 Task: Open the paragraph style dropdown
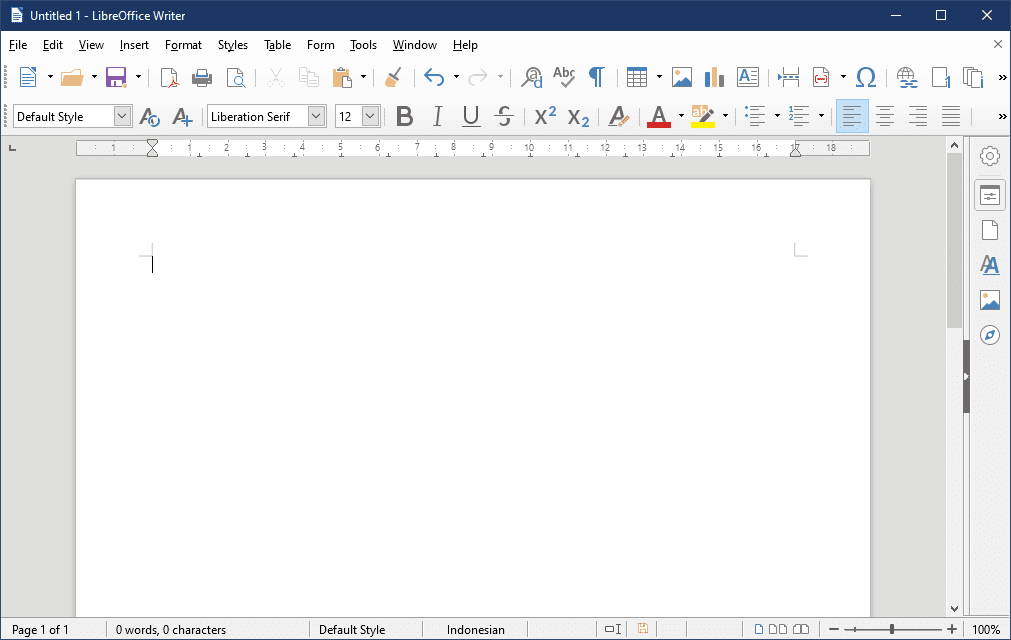pyautogui.click(x=120, y=116)
